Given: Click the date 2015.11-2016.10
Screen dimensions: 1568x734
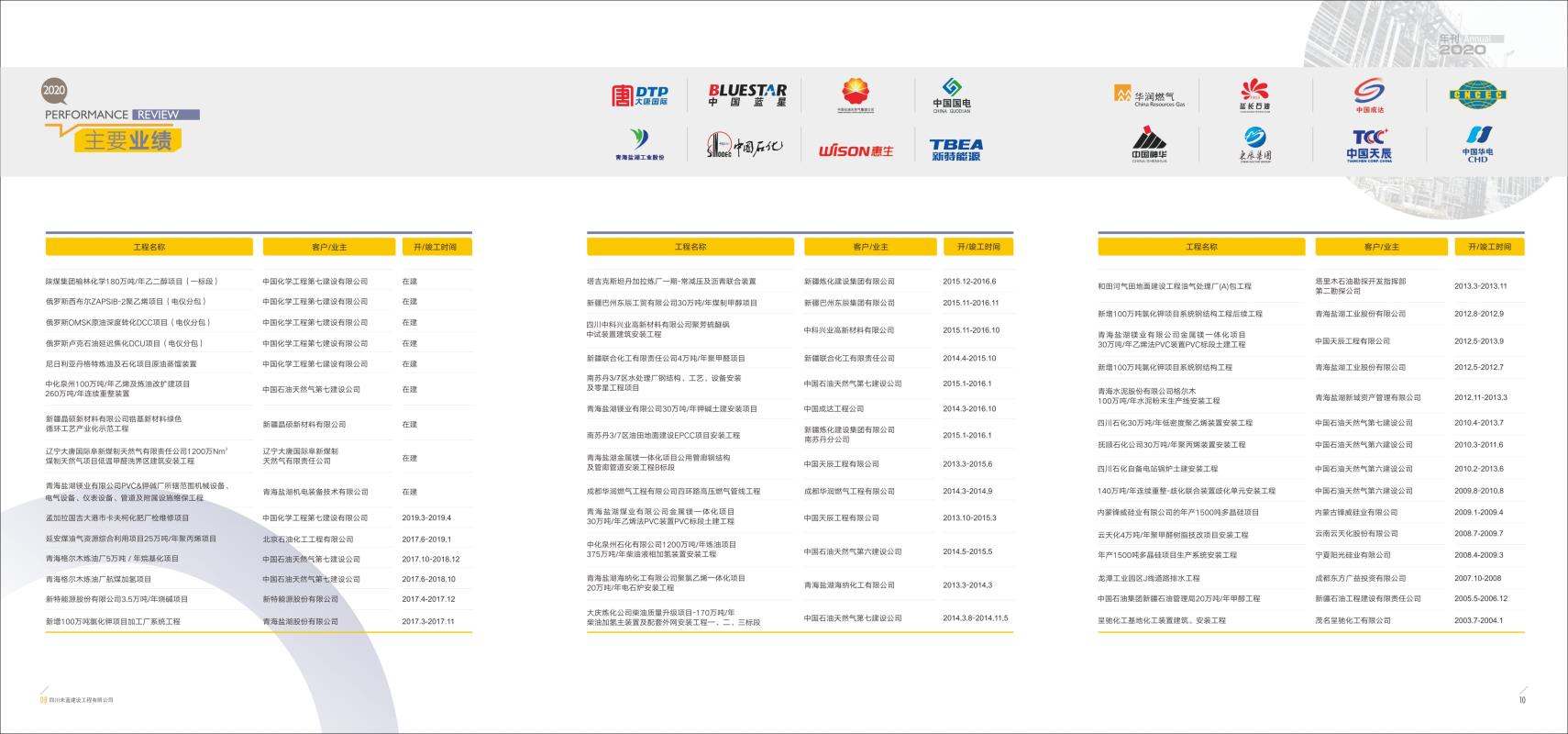Looking at the screenshot, I should pyautogui.click(x=971, y=330).
